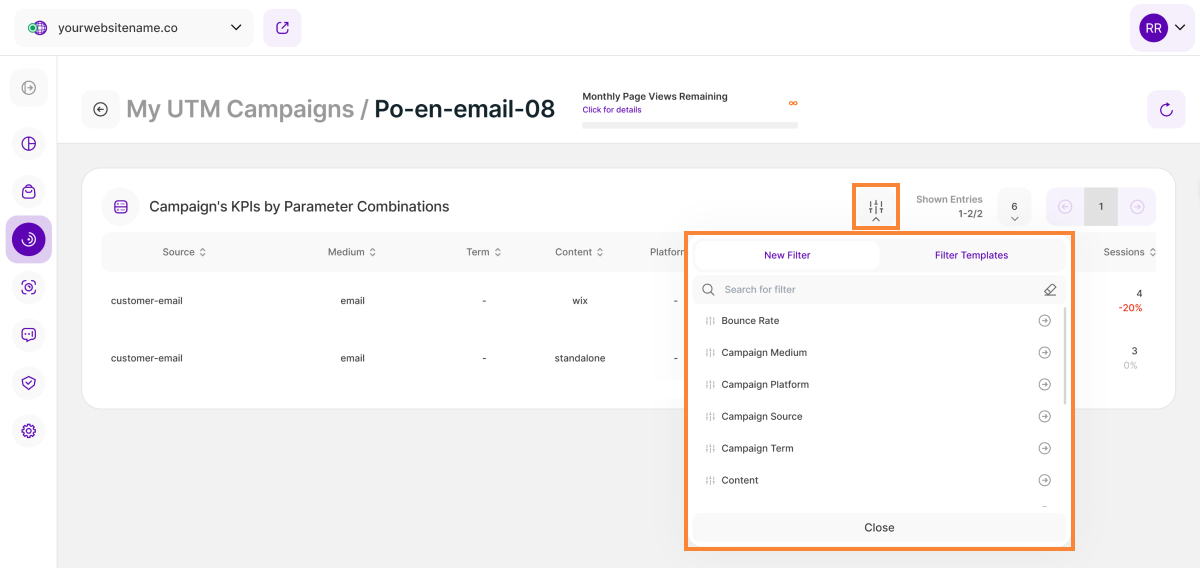
Task: Close the filter panel
Action: click(879, 527)
